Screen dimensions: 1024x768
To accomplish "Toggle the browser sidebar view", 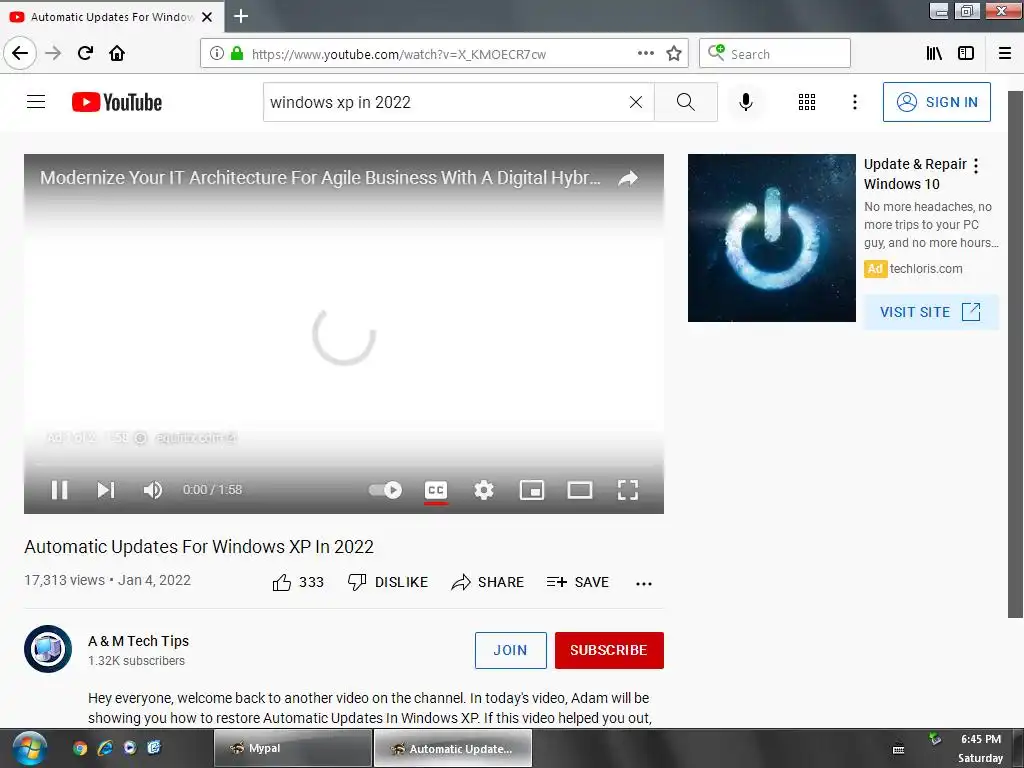I will (966, 53).
